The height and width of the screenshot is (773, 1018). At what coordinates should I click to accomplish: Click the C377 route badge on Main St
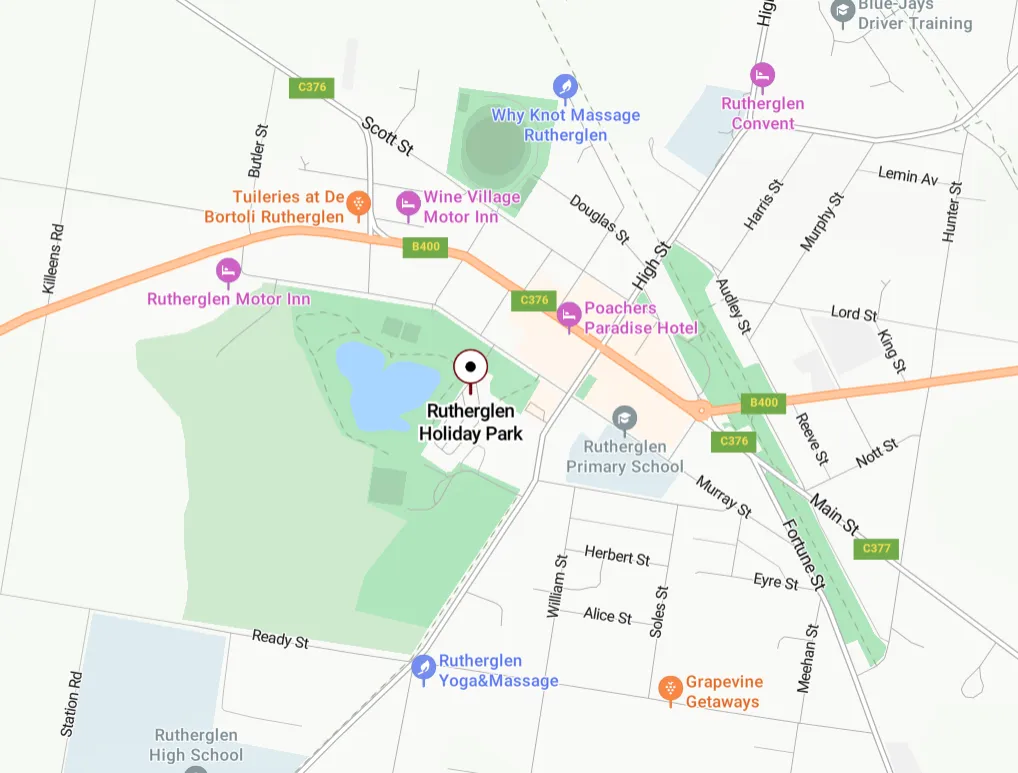coord(876,548)
